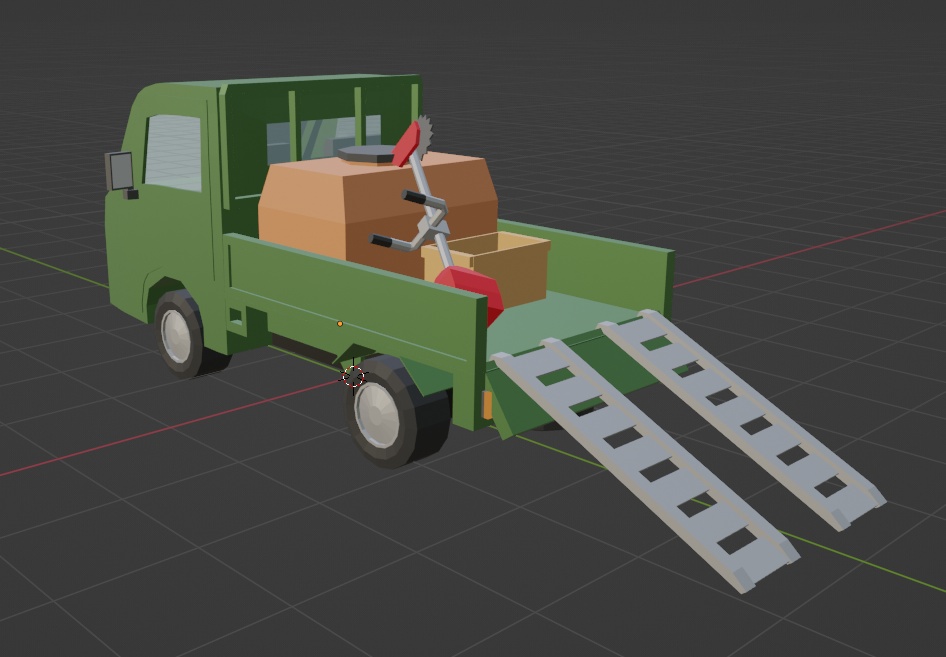Click the brush cutter's circular saw blade
Viewport: 946px width, 657px height.
425,137
